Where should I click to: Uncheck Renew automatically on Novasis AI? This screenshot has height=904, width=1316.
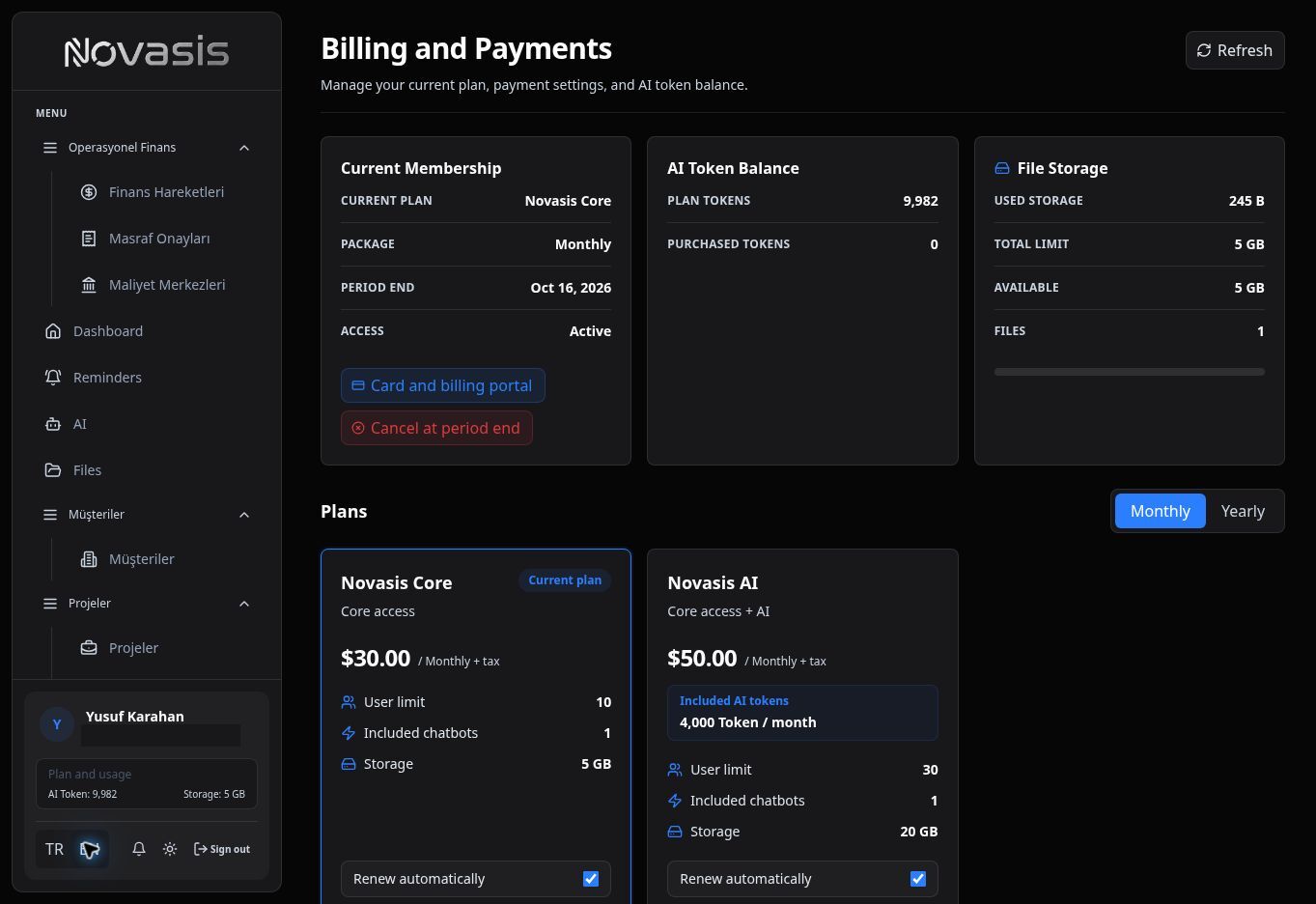[918, 879]
